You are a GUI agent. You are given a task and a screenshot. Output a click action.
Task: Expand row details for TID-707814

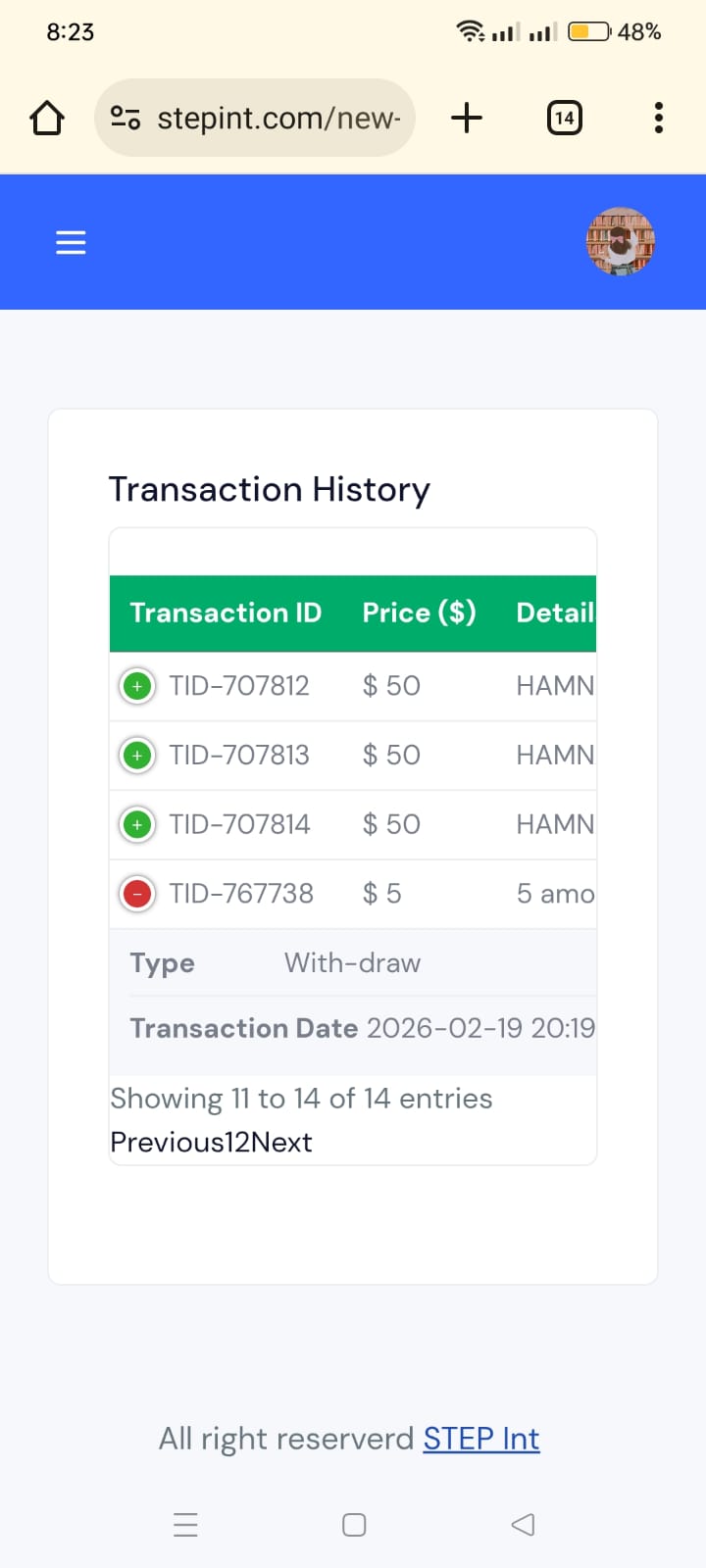pos(137,825)
